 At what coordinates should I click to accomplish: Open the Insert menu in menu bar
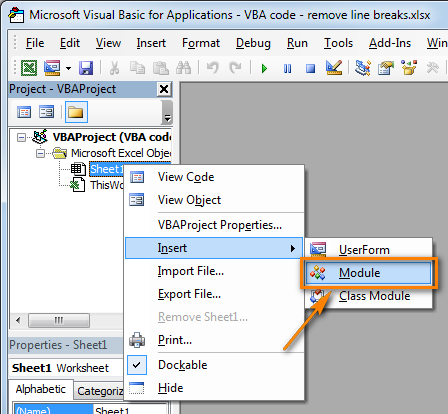[x=151, y=43]
